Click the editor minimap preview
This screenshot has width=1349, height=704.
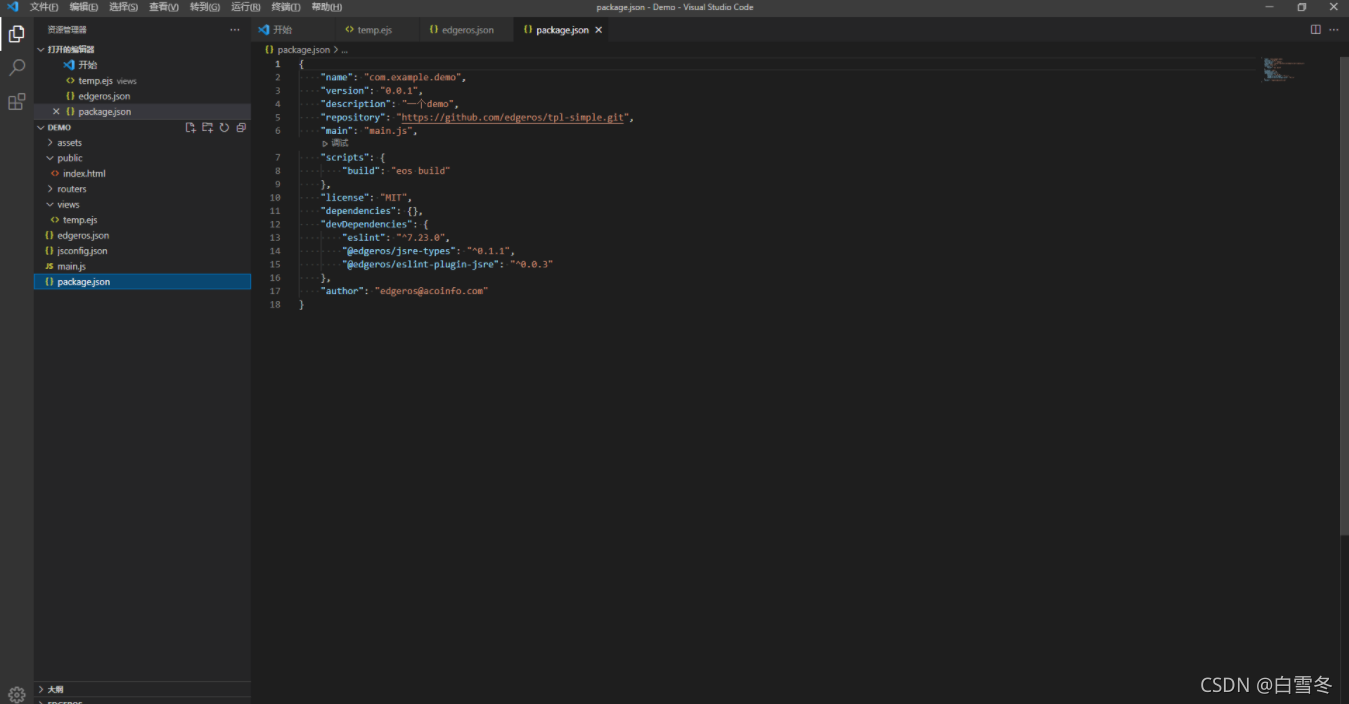pyautogui.click(x=1284, y=70)
